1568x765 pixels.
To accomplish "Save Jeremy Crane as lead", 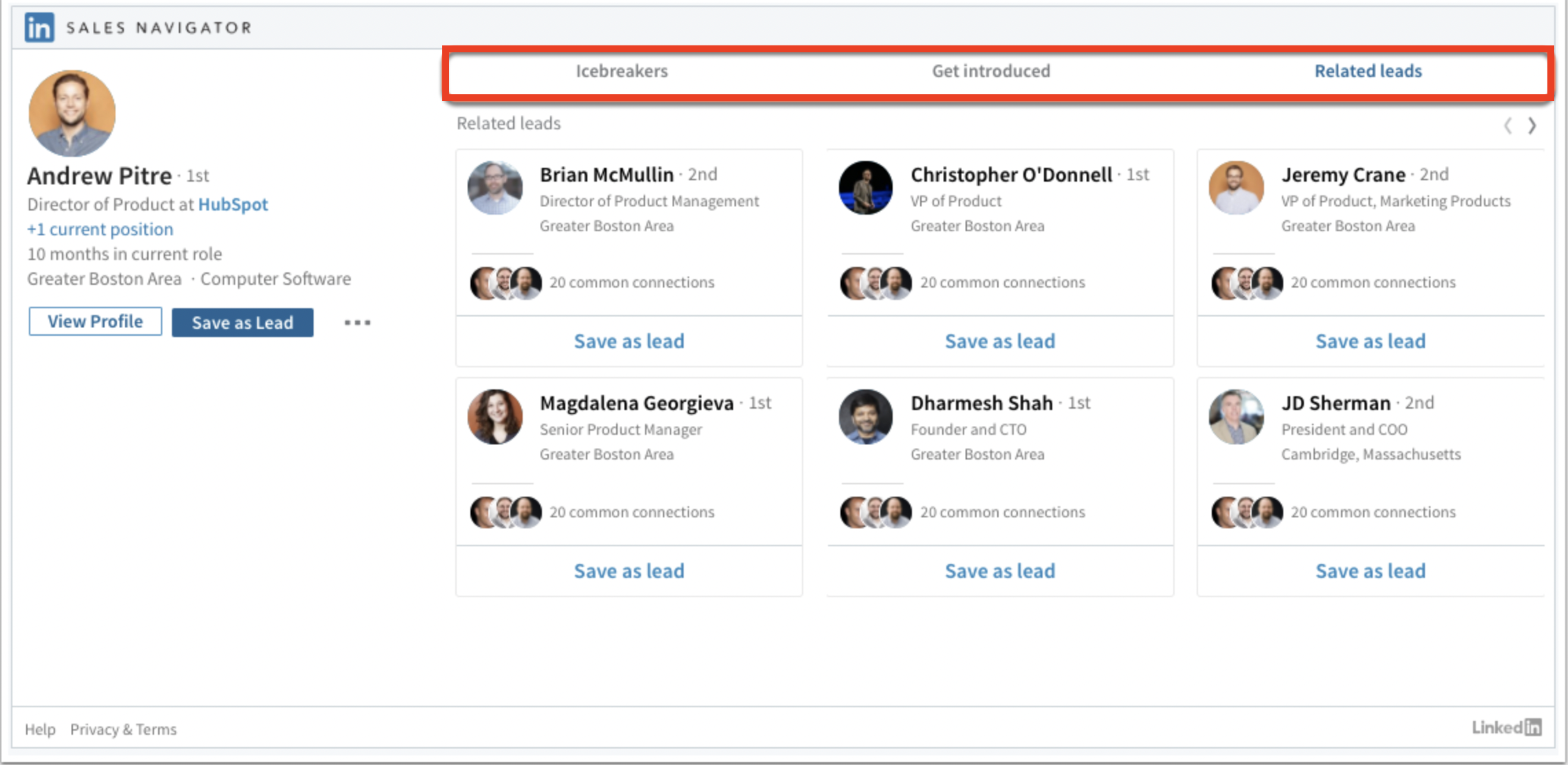I will coord(1371,341).
